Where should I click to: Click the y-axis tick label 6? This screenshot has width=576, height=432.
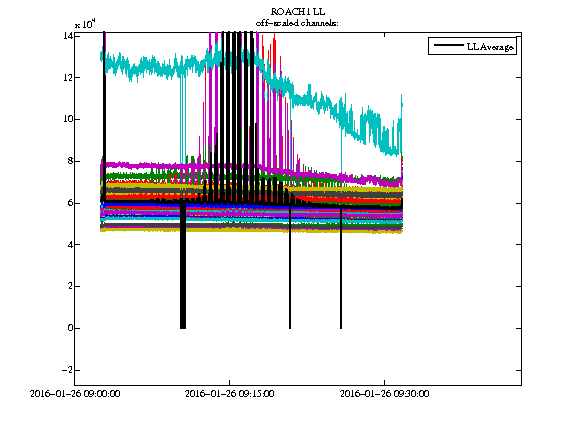coord(69,203)
